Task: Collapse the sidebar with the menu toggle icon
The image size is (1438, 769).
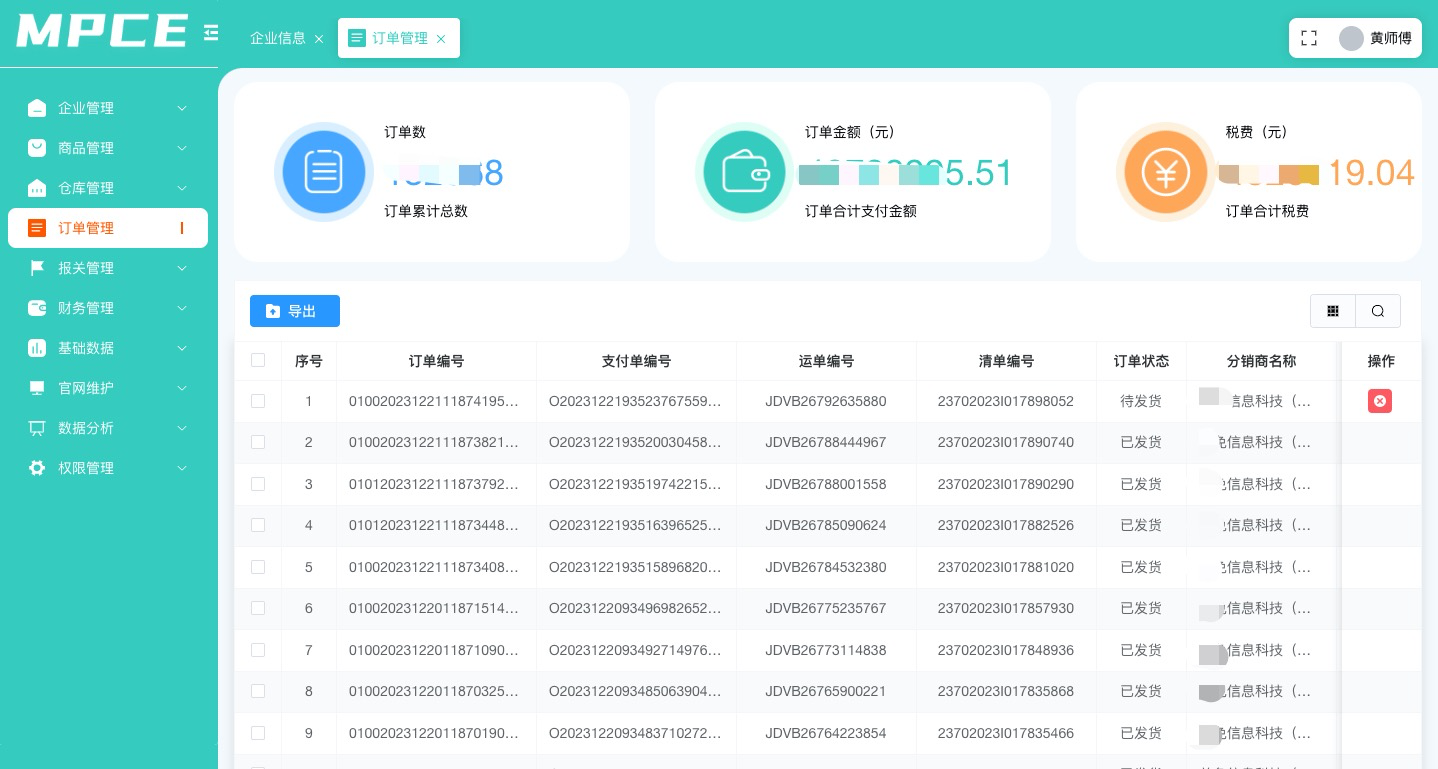Action: click(x=210, y=34)
